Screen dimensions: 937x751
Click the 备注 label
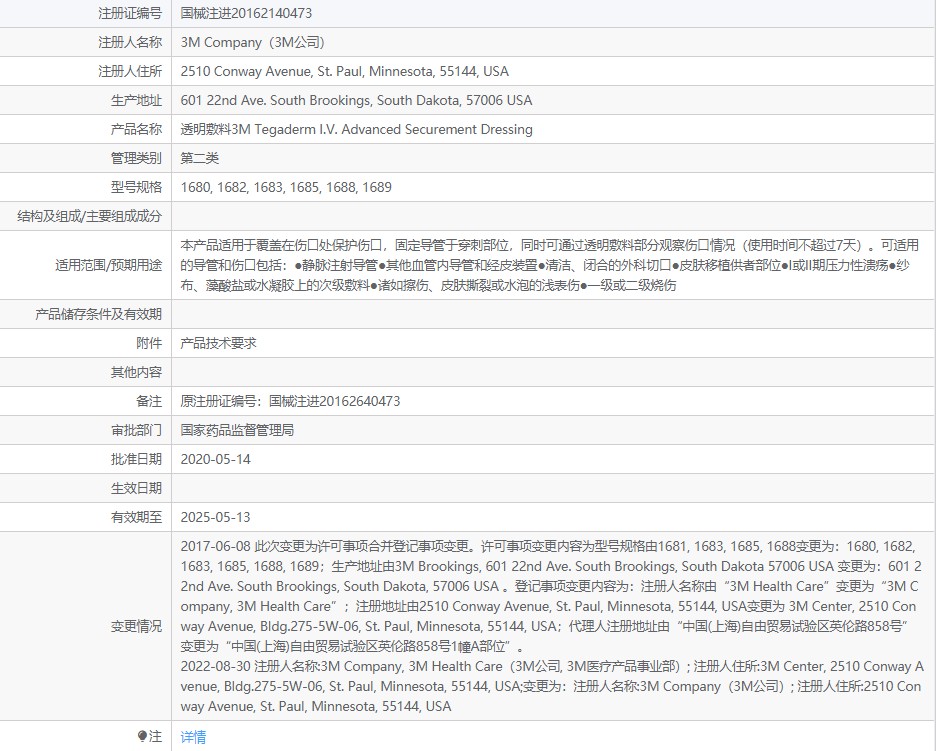[x=149, y=401]
